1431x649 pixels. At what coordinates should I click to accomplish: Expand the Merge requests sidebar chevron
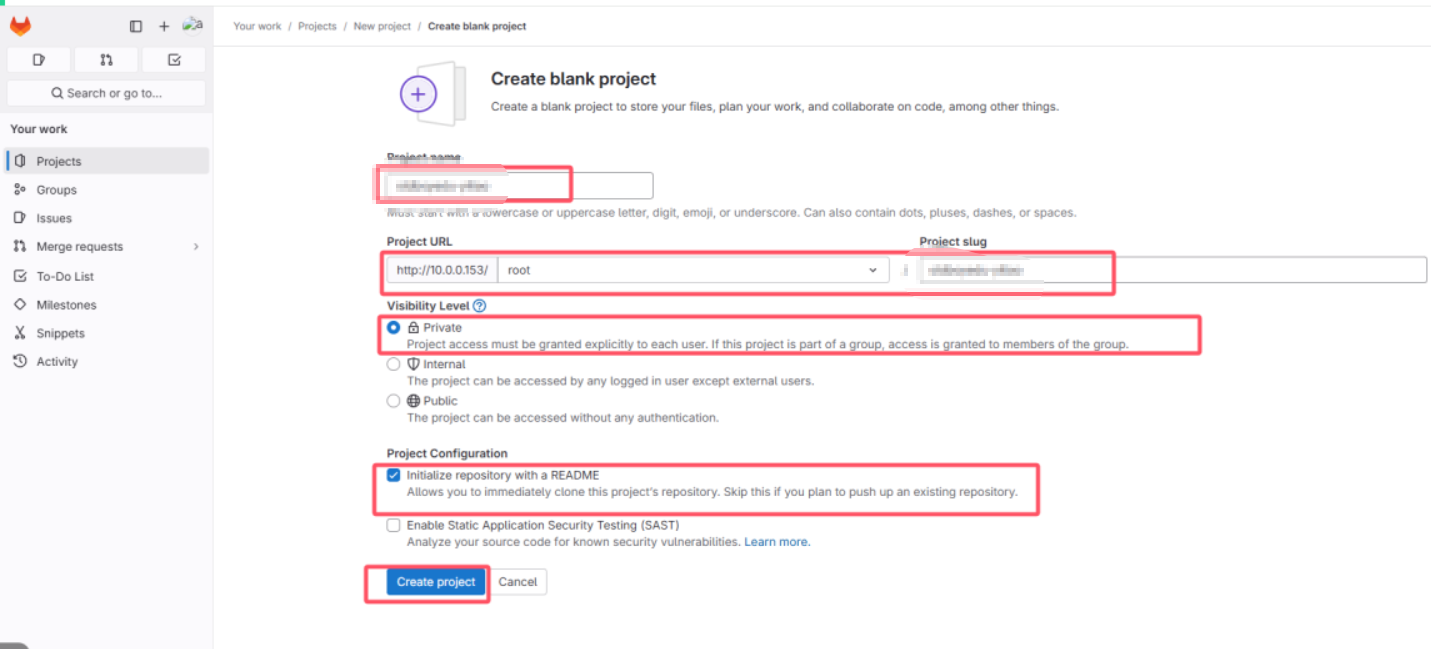[x=195, y=247]
